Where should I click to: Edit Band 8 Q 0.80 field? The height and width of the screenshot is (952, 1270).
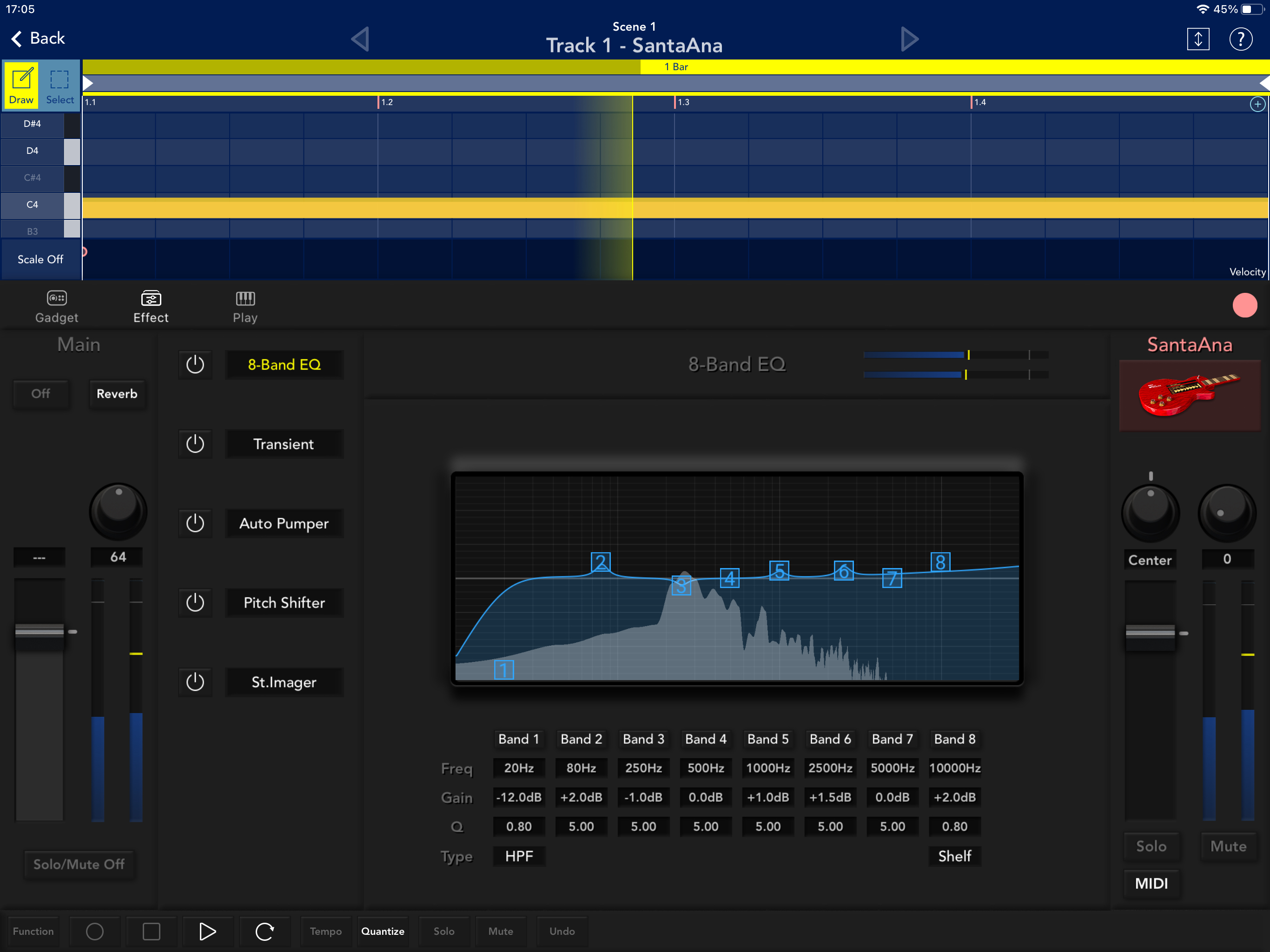[x=955, y=827]
